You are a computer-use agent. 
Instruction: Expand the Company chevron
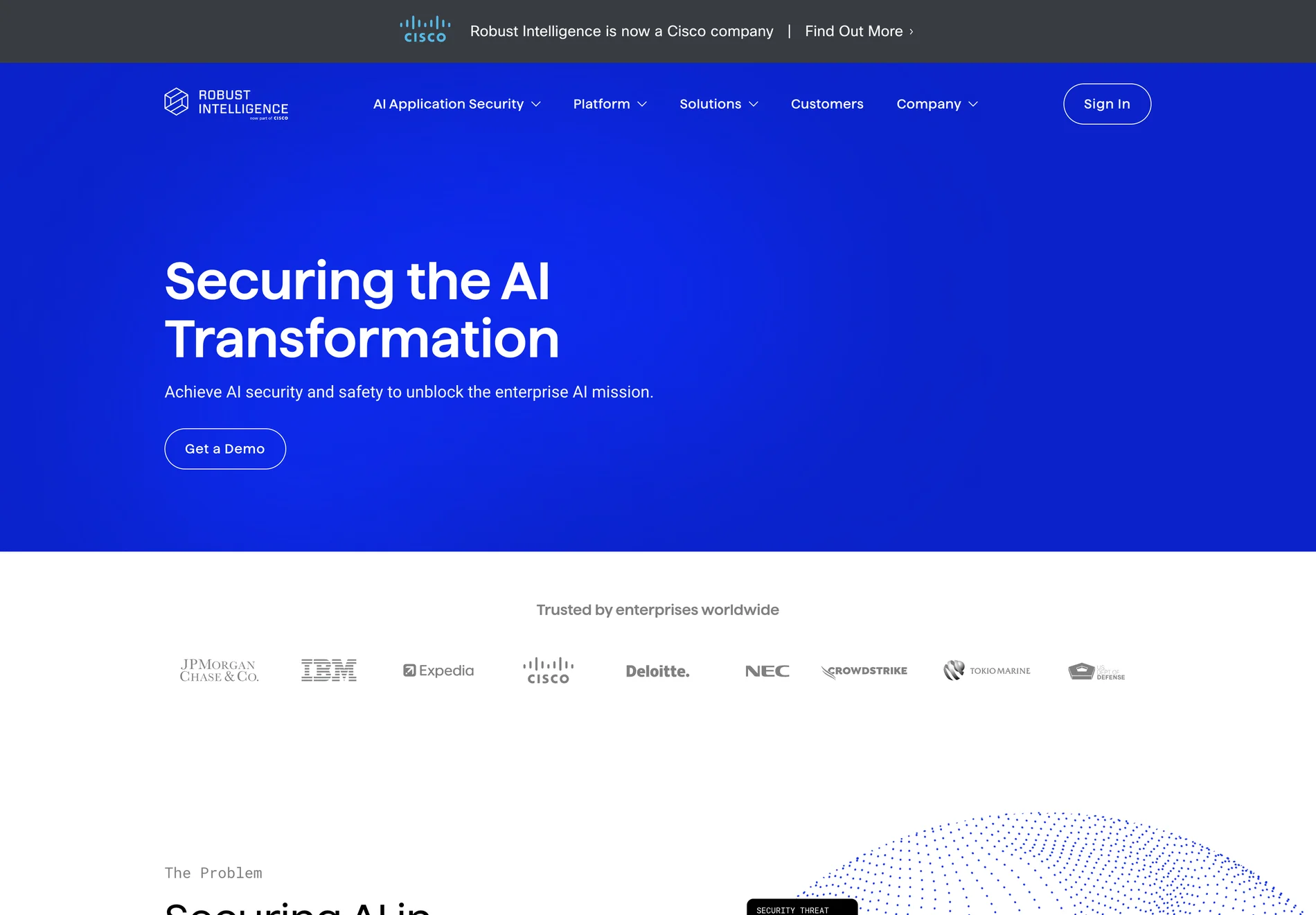(x=973, y=105)
